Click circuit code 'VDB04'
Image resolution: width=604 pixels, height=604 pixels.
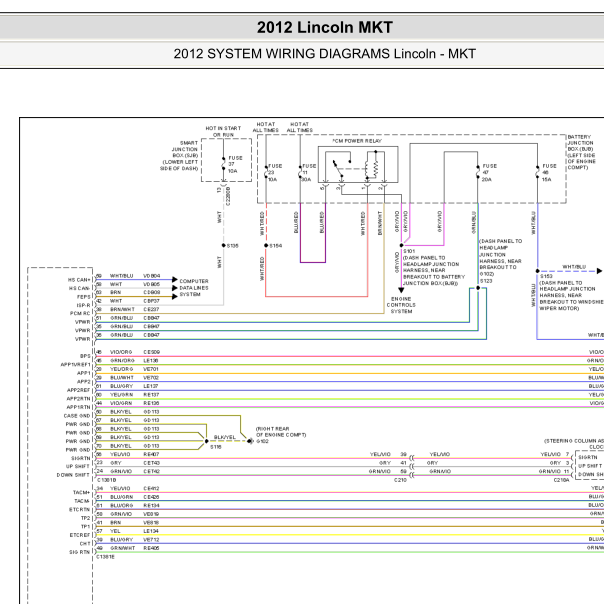[152, 276]
